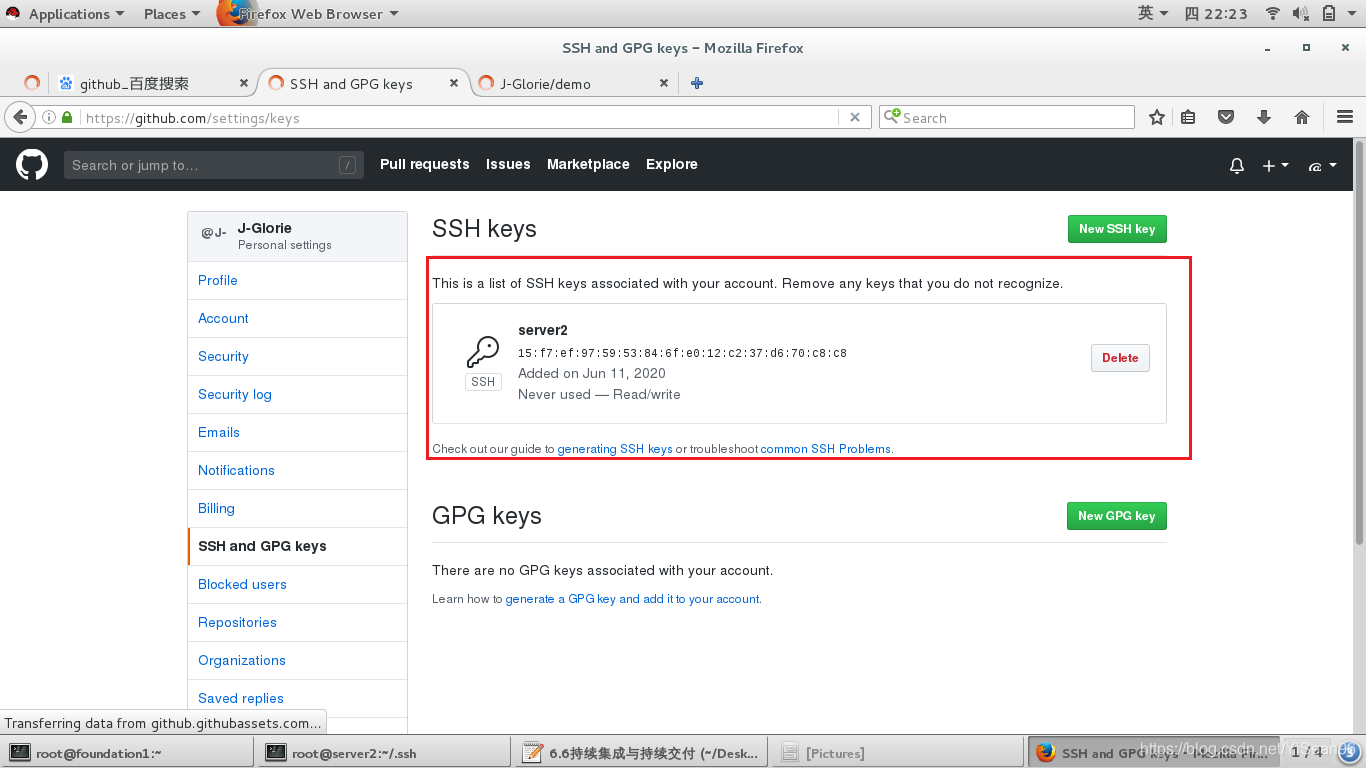Switch to Pictures window in taskbar
Viewport: 1366px width, 768px height.
pyautogui.click(x=896, y=753)
